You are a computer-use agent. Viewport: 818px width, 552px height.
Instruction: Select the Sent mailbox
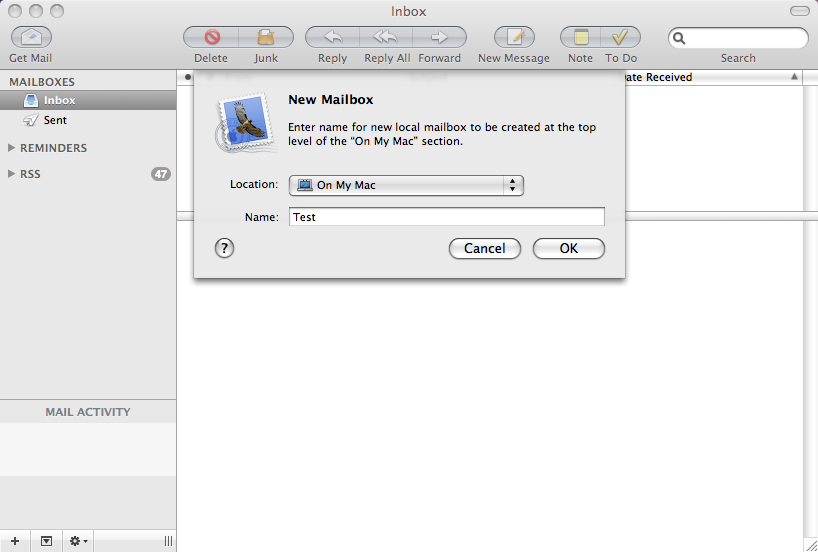click(55, 120)
